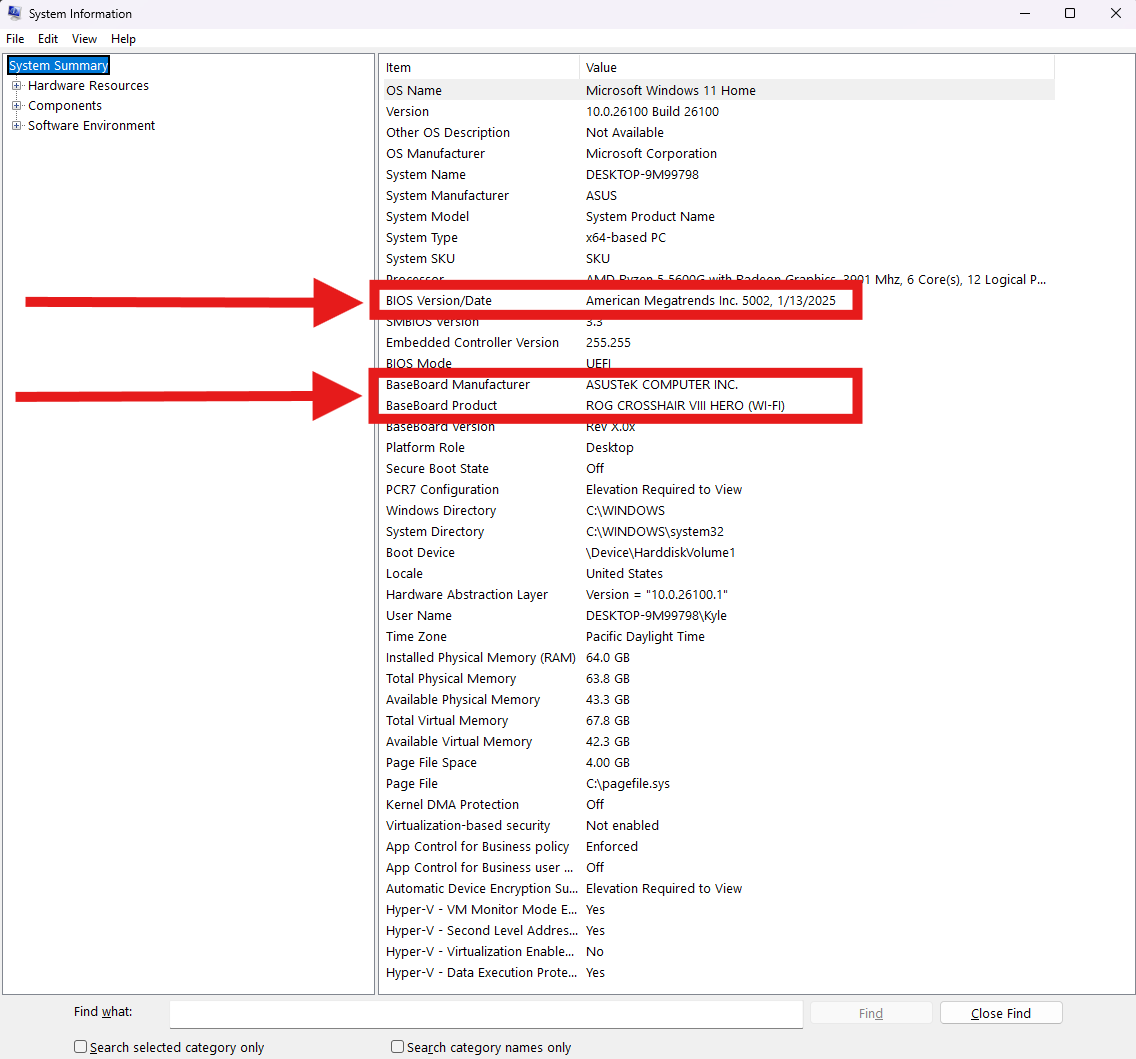The width and height of the screenshot is (1136, 1059).
Task: Open the Edit menu
Action: point(48,39)
